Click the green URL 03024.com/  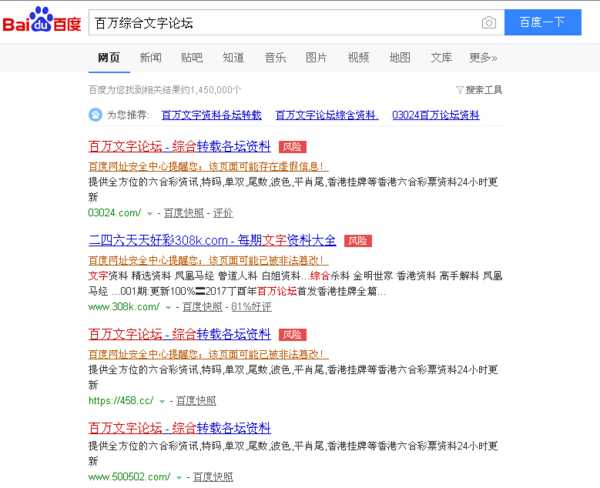coord(114,213)
